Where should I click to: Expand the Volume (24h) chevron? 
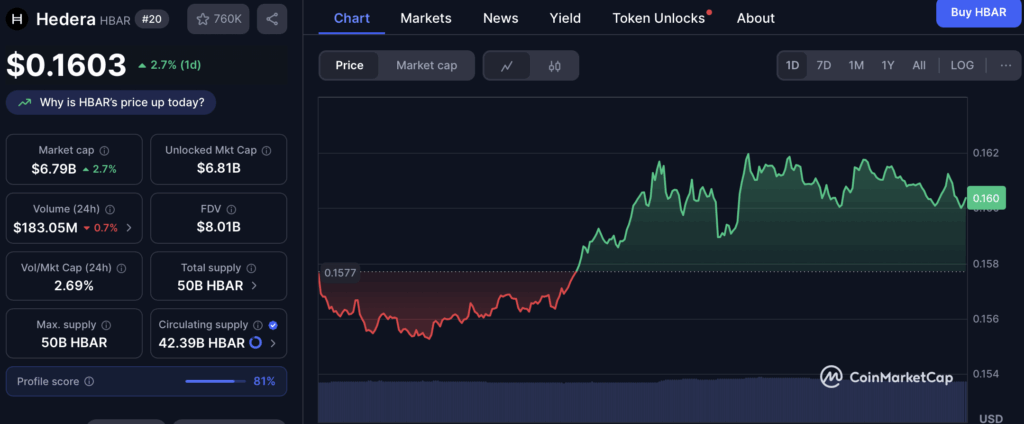point(129,227)
